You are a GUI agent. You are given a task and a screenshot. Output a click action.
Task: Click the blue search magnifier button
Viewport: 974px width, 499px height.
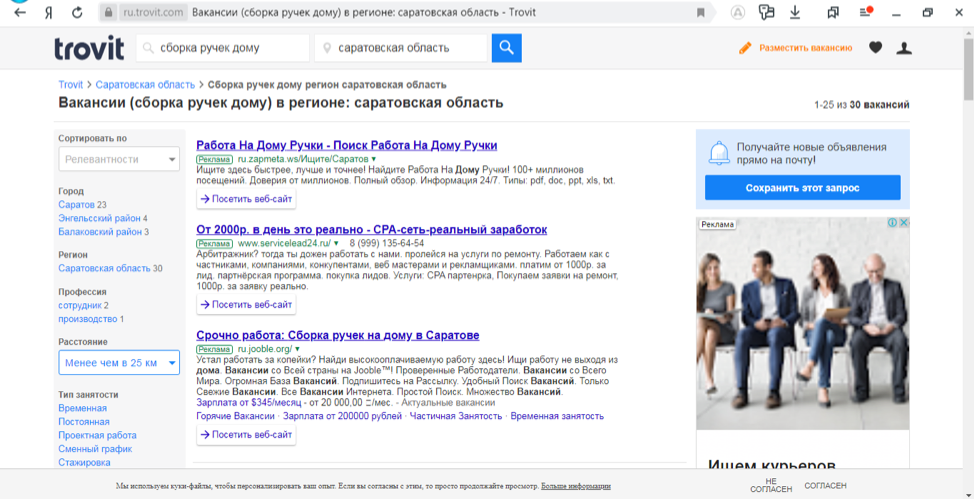click(506, 47)
